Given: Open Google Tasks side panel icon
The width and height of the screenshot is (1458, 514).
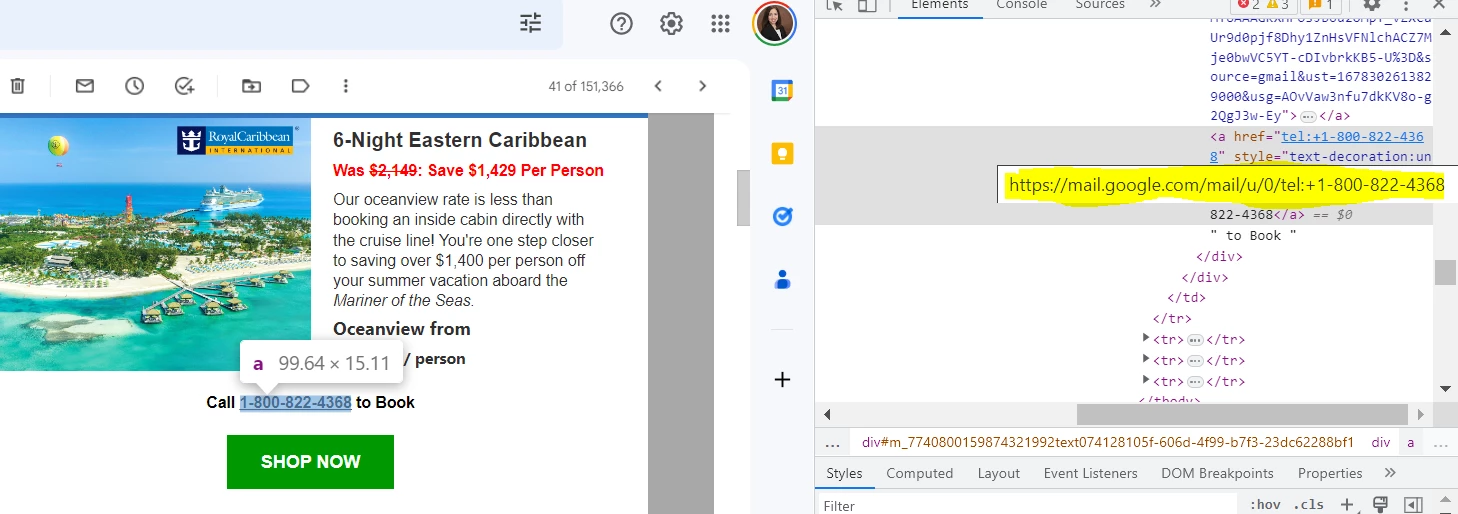Looking at the screenshot, I should [x=782, y=217].
